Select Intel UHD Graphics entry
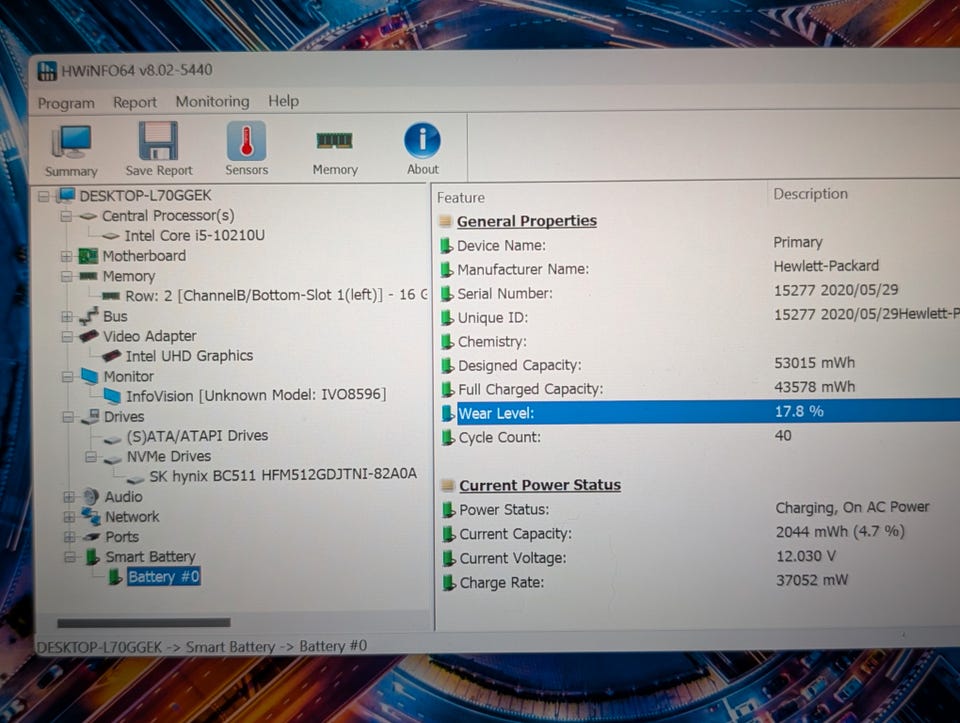Viewport: 960px width, 723px height. pyautogui.click(x=189, y=356)
